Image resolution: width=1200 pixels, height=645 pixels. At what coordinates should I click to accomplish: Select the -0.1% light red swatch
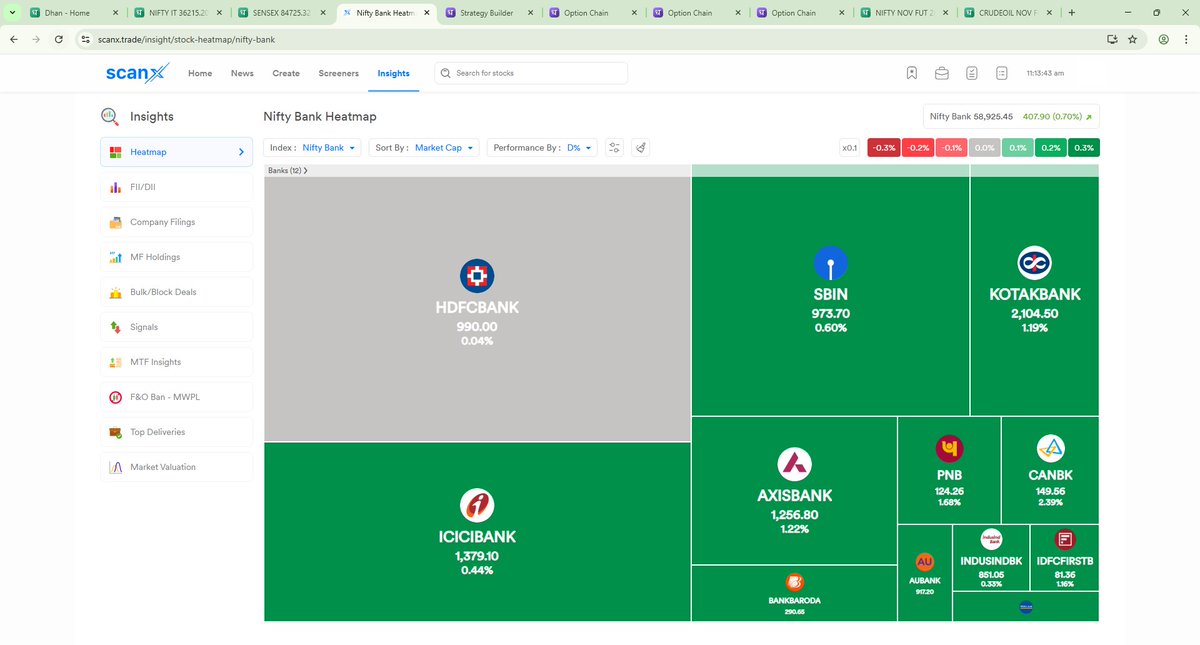tap(951, 148)
